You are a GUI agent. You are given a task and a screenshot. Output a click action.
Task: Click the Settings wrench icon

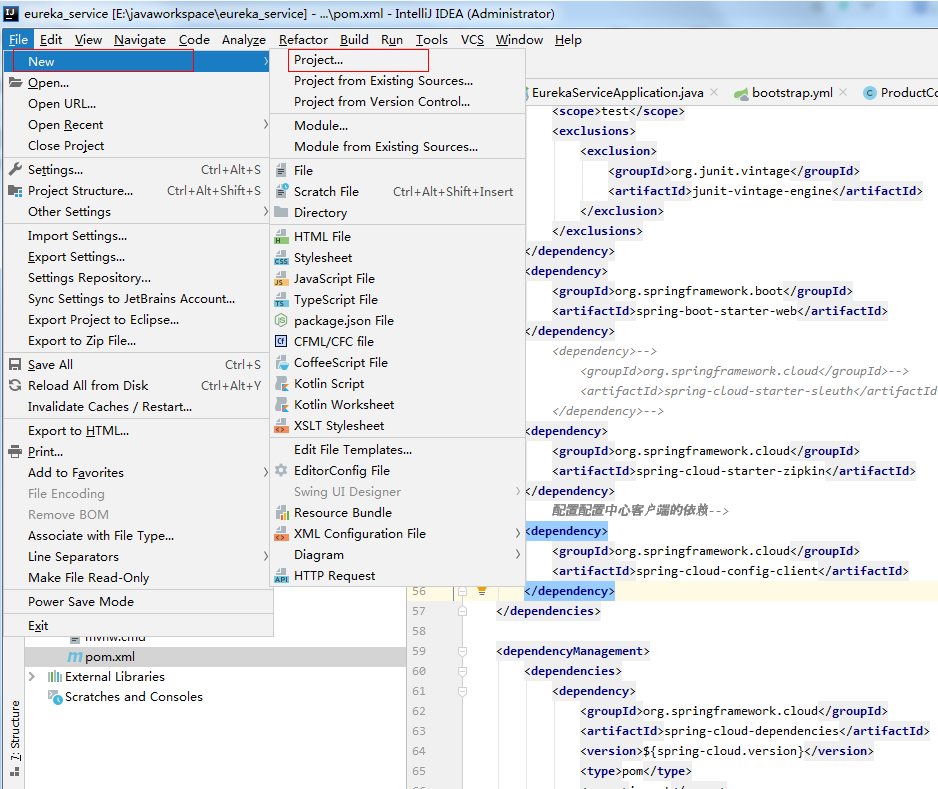coord(16,169)
